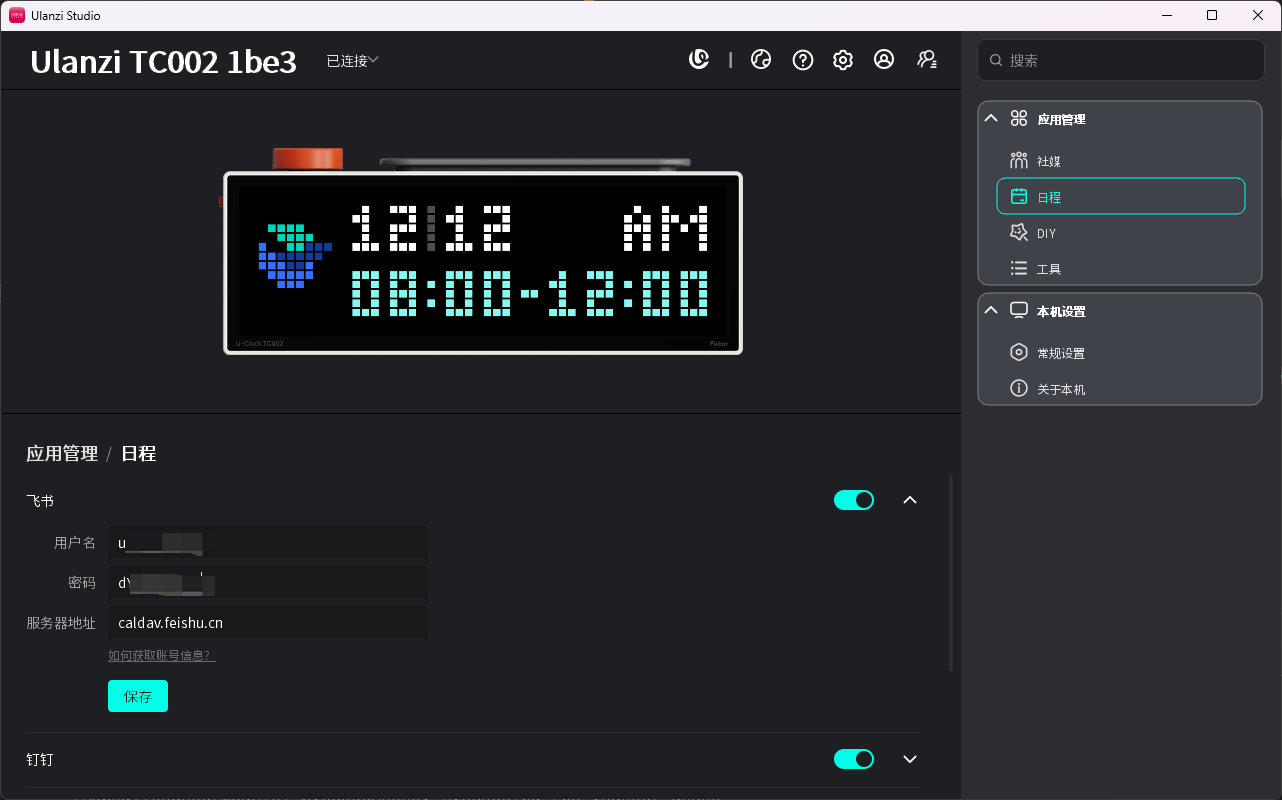Image resolution: width=1282 pixels, height=800 pixels.
Task: Click the vertical scrollbar of the settings panel
Action: coord(950,573)
